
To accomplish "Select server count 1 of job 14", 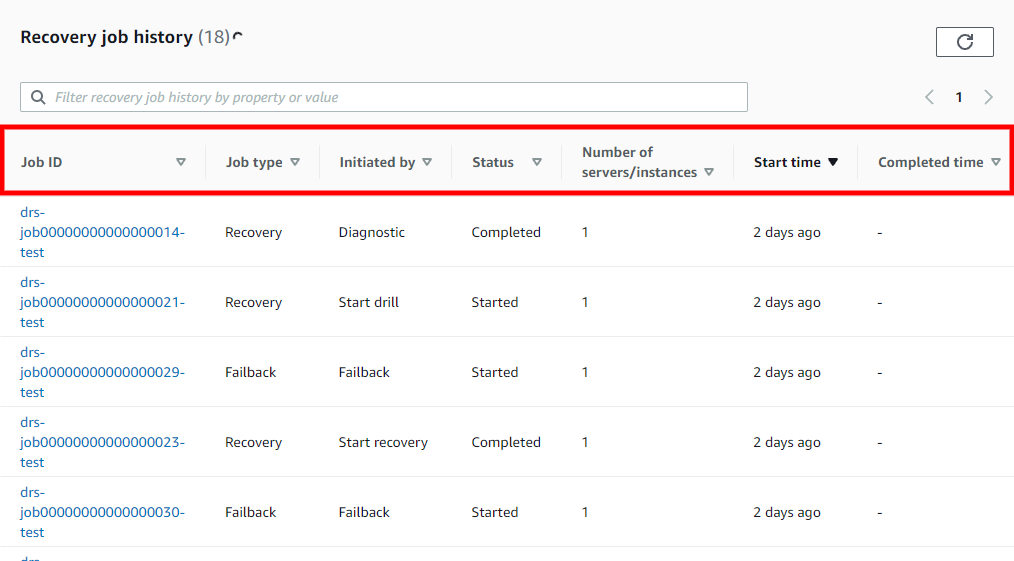I will (x=585, y=232).
